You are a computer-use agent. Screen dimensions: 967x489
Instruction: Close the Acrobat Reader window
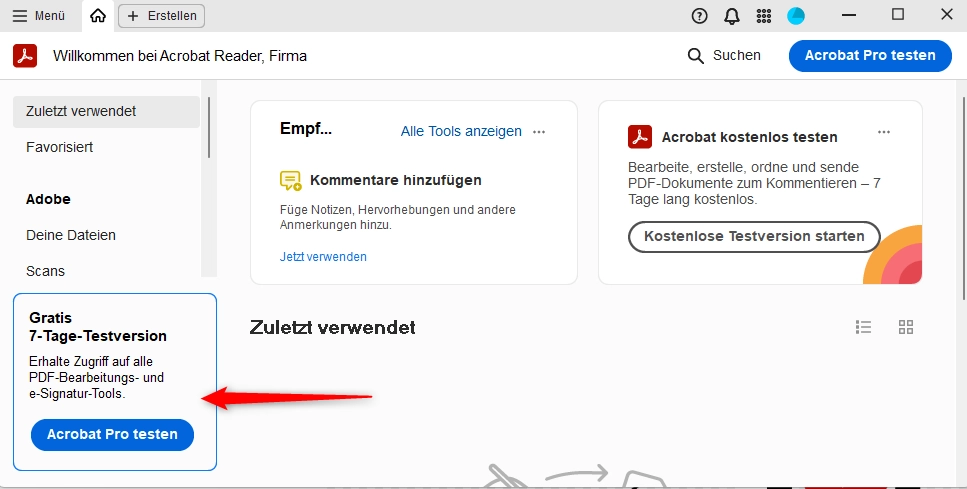(x=947, y=15)
